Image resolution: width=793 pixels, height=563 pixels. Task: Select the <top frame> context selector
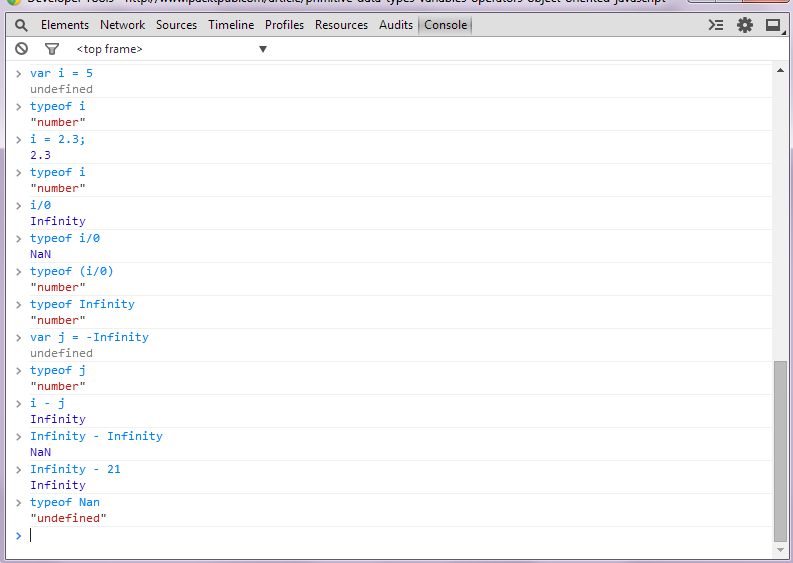171,49
